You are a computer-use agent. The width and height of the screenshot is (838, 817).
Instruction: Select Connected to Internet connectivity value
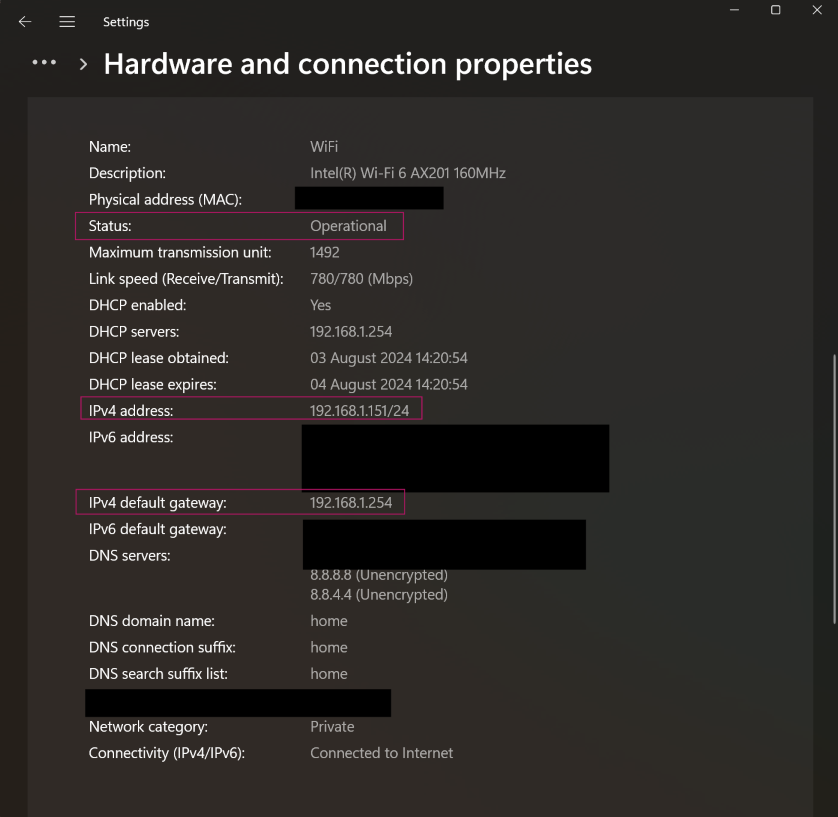pyautogui.click(x=382, y=753)
